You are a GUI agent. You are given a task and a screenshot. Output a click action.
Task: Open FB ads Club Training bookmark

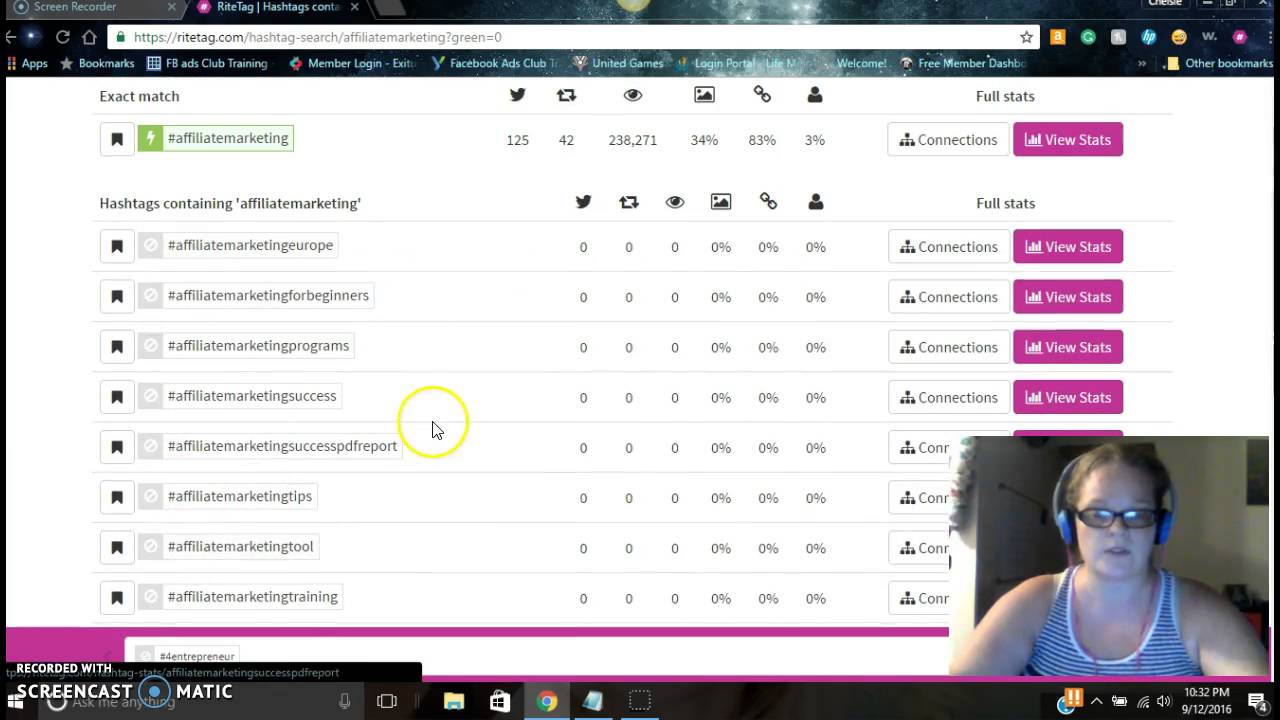[x=207, y=63]
